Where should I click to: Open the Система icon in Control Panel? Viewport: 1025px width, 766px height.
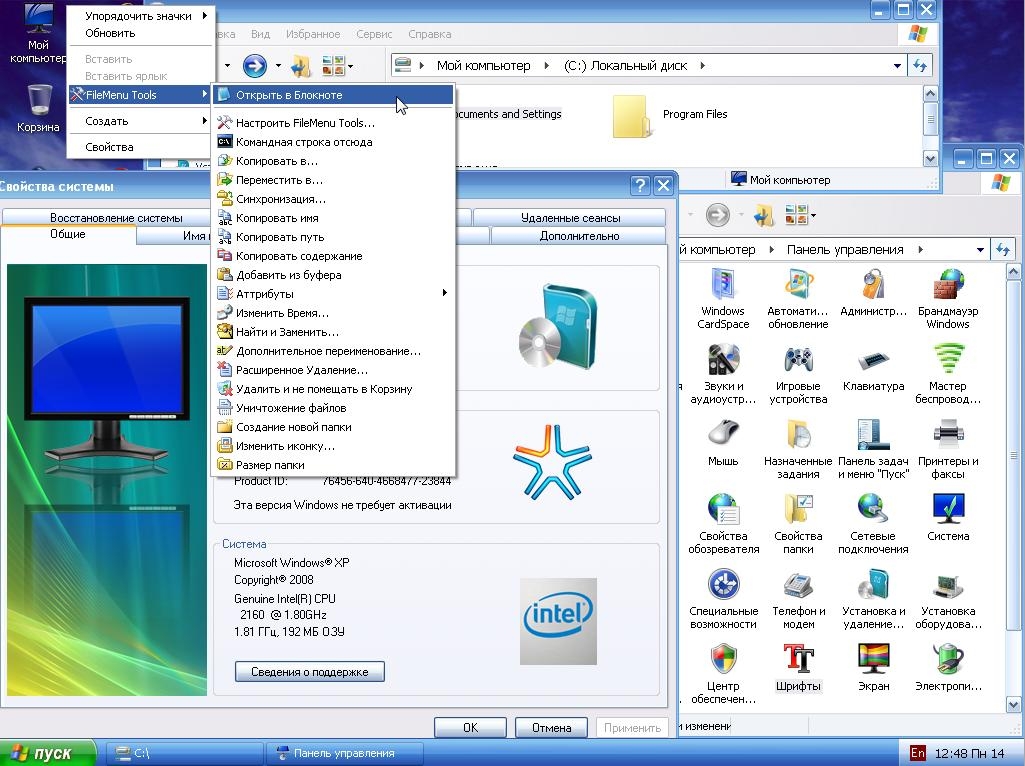click(948, 518)
